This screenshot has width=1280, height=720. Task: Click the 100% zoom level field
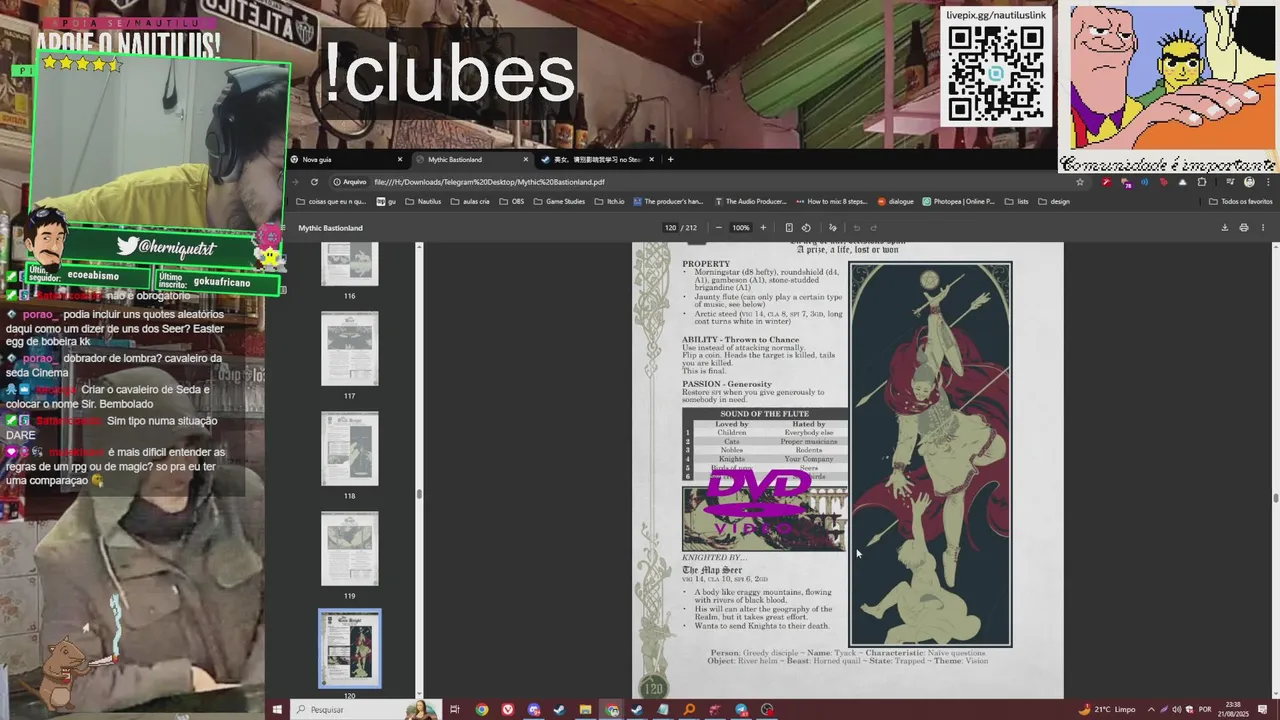click(x=740, y=228)
